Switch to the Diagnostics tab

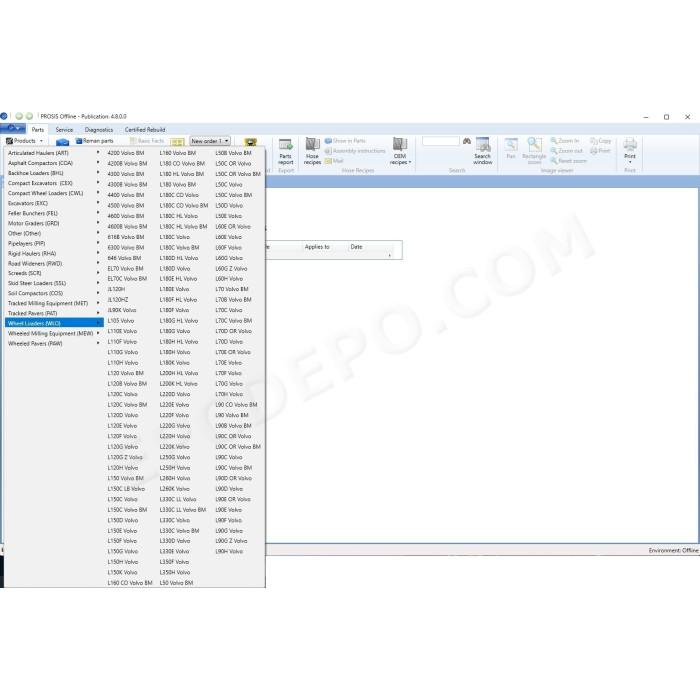click(99, 129)
